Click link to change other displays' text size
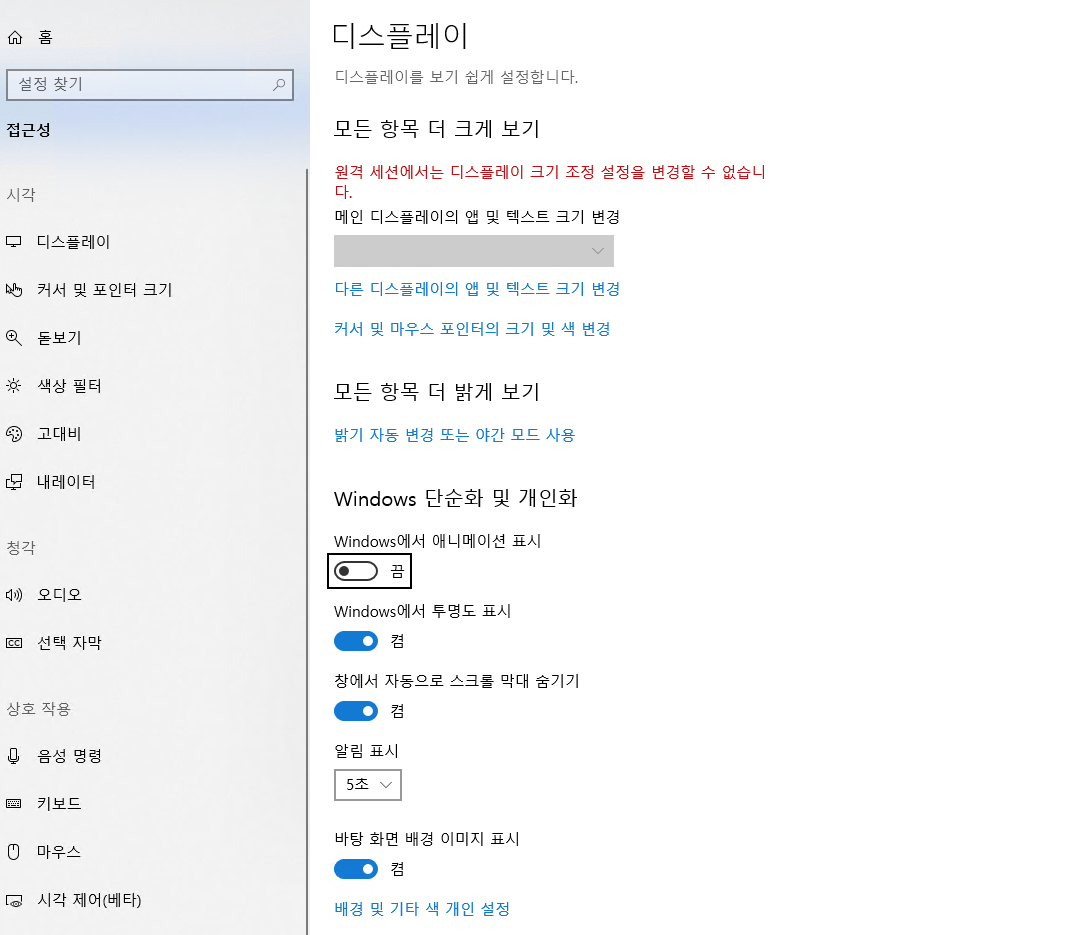 477,289
